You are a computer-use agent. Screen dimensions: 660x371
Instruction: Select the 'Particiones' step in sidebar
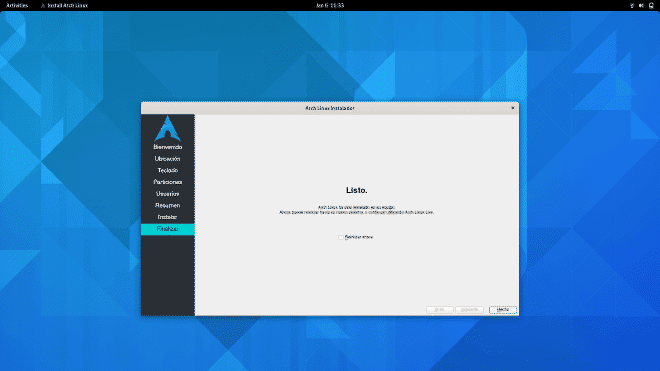tap(168, 182)
